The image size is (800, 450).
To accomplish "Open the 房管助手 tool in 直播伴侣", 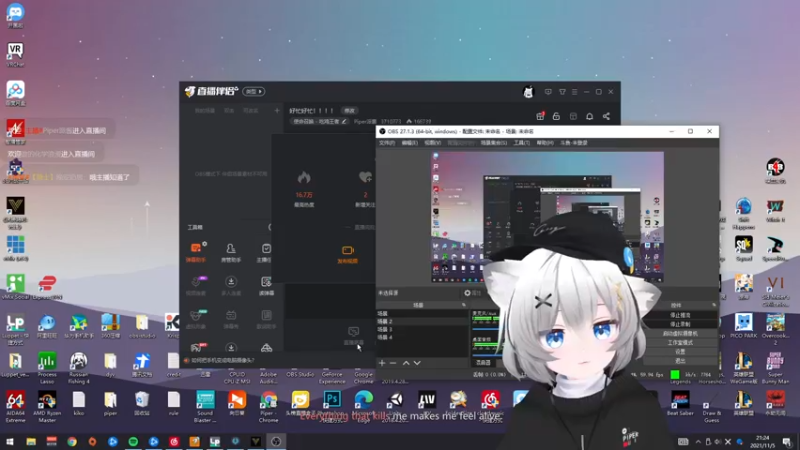I will [x=231, y=252].
